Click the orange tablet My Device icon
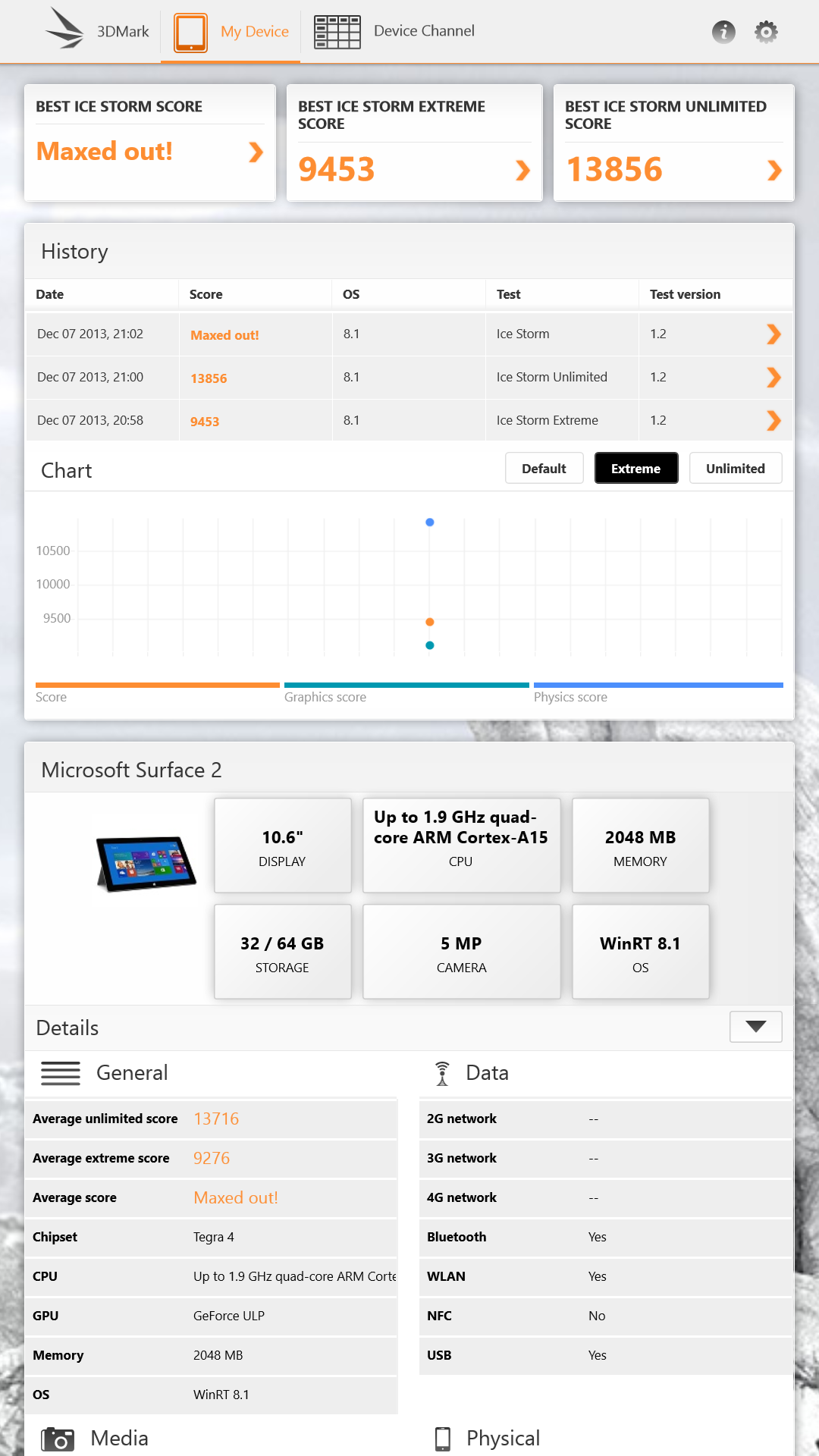Viewport: 819px width, 1456px height. [x=190, y=32]
